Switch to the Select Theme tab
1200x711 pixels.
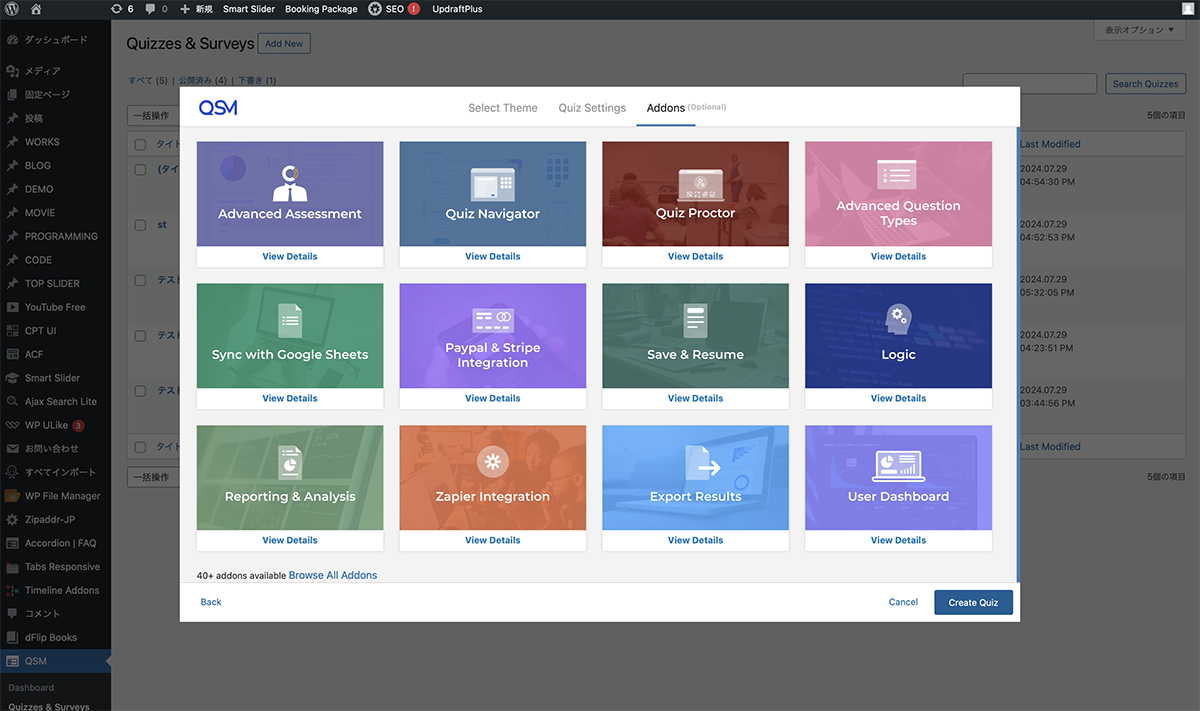tap(502, 108)
